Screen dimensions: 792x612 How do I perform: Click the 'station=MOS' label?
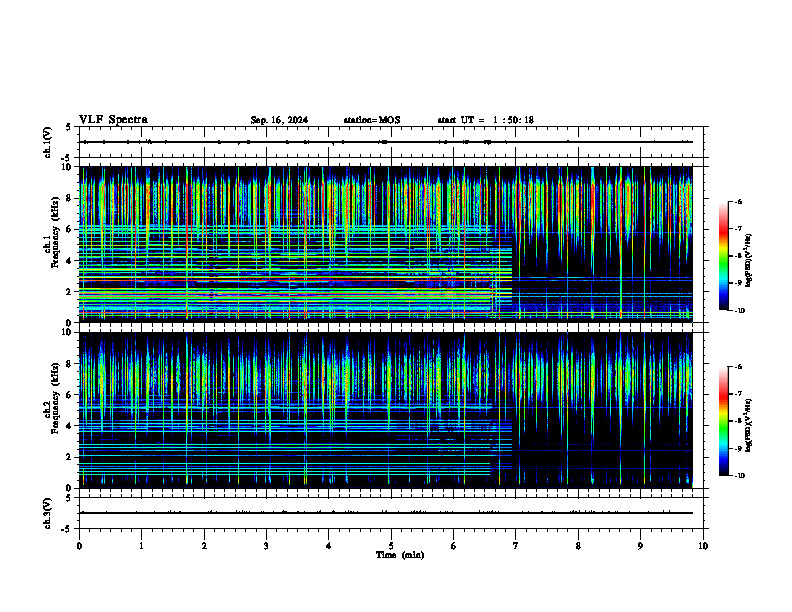tap(372, 120)
